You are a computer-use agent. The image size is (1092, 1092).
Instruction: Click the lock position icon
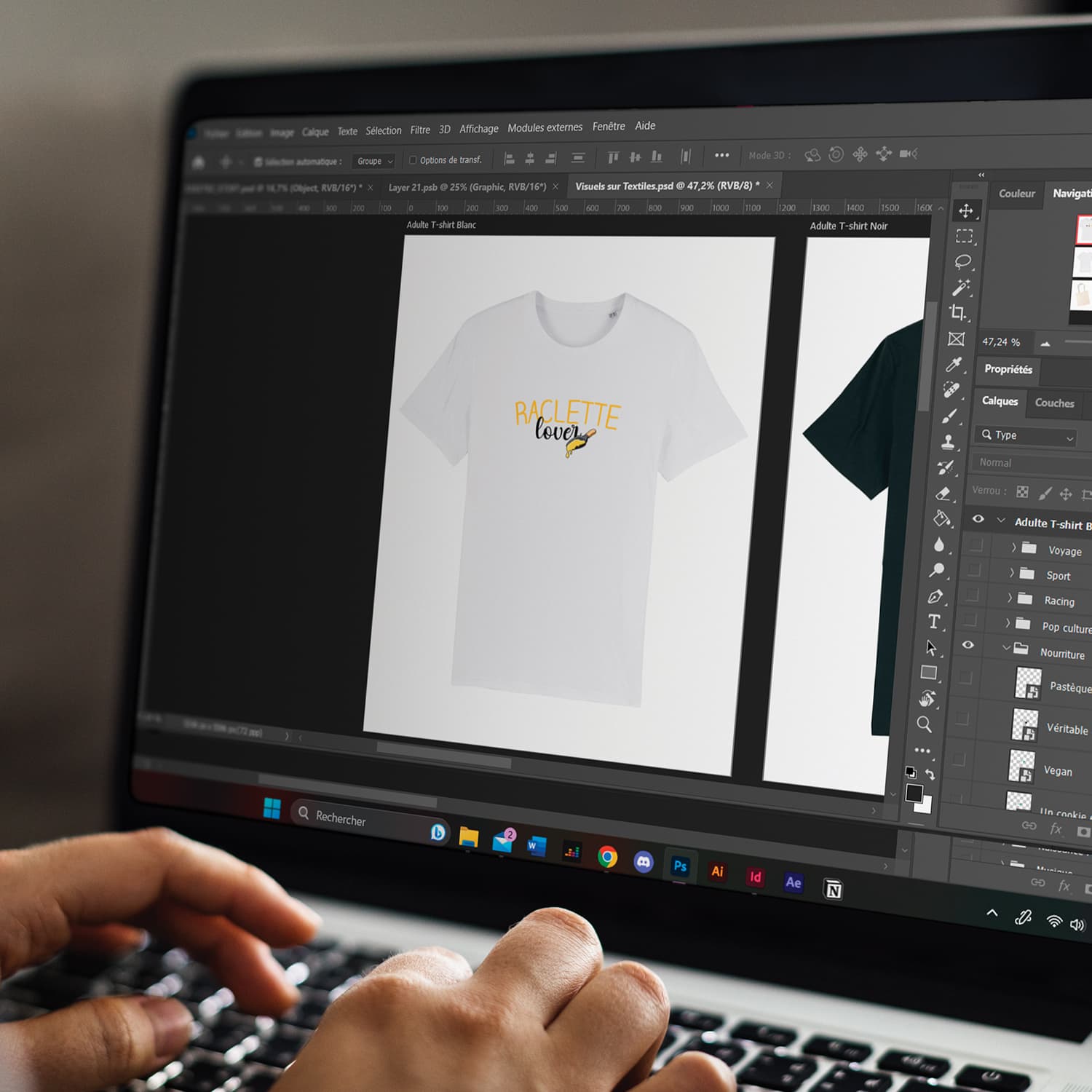pos(1066,494)
